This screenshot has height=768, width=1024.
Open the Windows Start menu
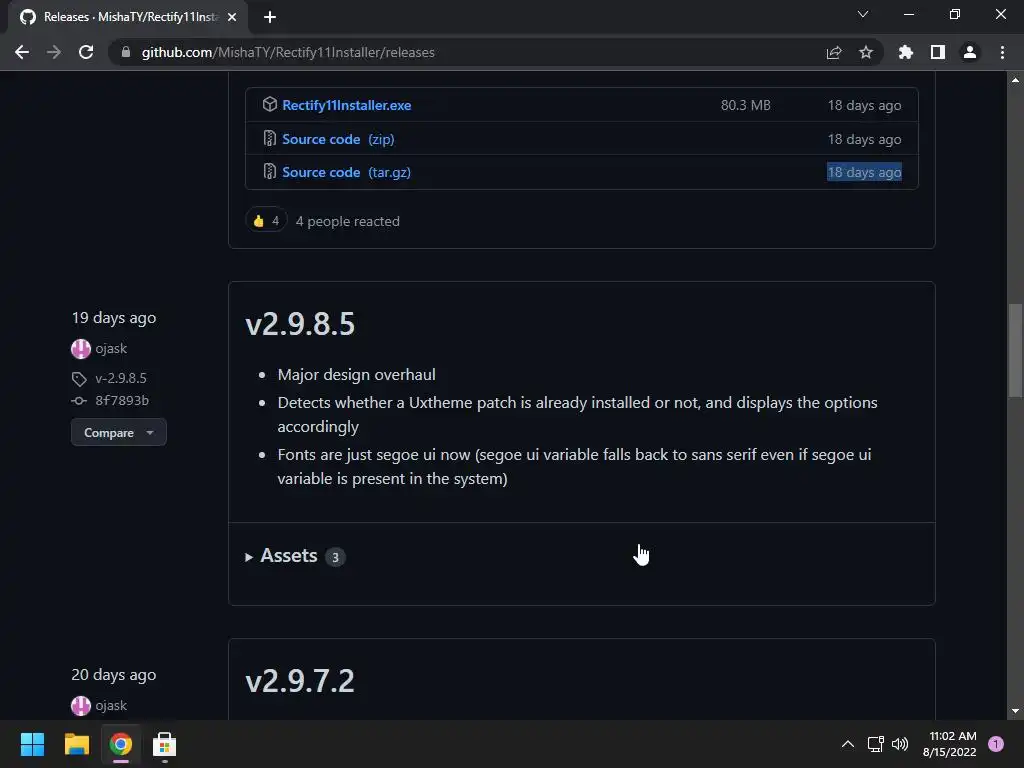pyautogui.click(x=32, y=744)
